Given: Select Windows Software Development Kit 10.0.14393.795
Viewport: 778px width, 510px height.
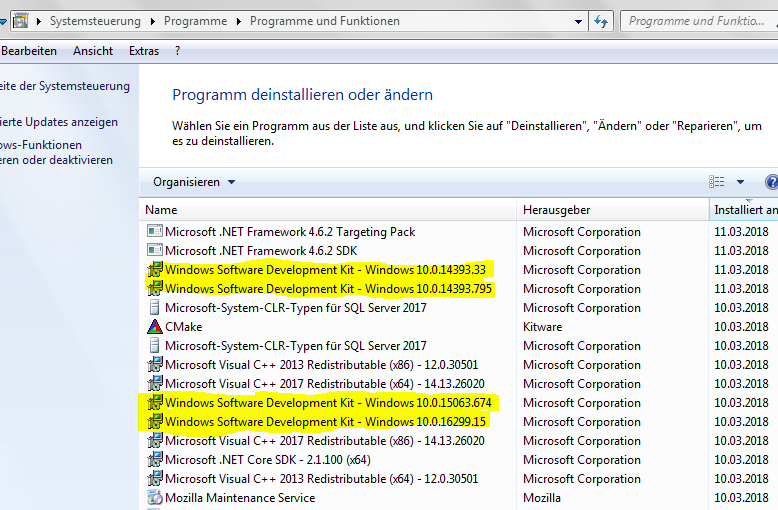Looking at the screenshot, I should pyautogui.click(x=328, y=289).
